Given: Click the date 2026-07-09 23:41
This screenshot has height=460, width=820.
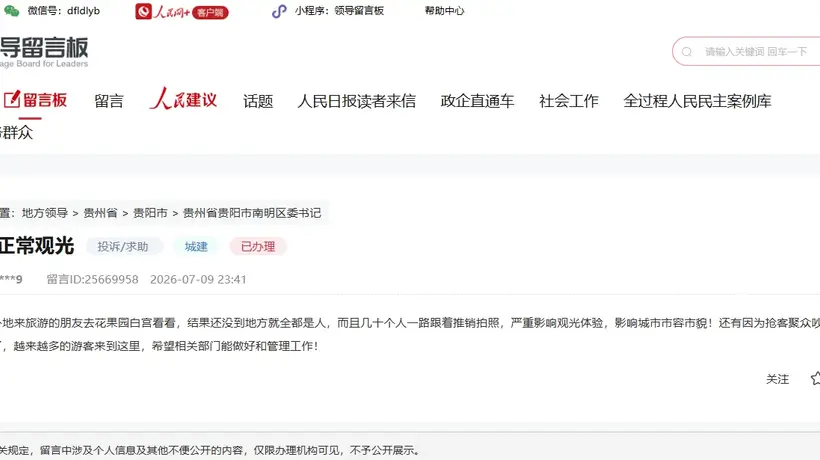Looking at the screenshot, I should point(198,280).
